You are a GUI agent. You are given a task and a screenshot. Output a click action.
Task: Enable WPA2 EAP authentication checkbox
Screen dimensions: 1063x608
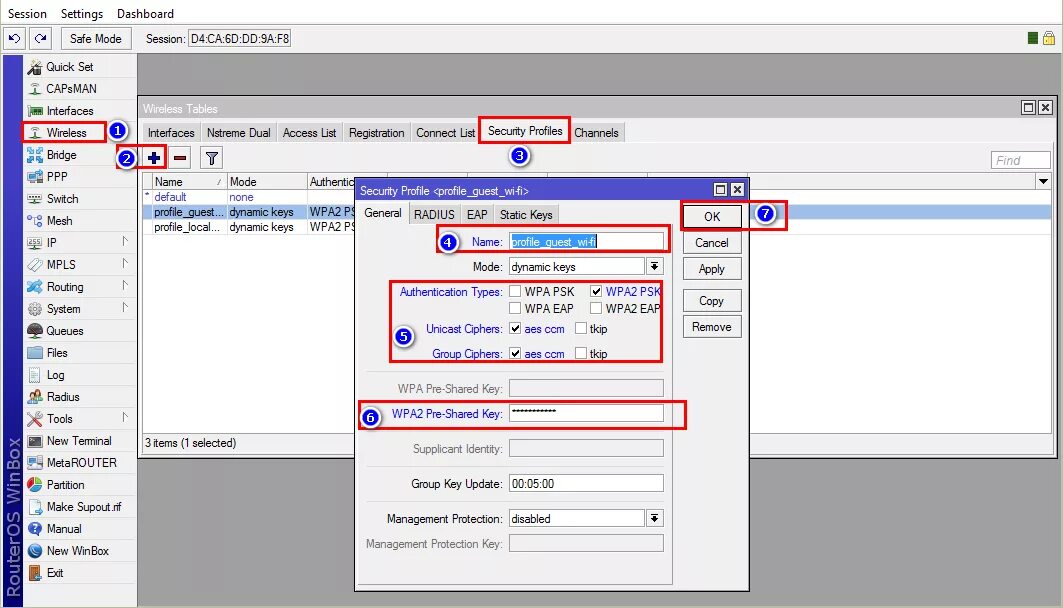click(596, 308)
